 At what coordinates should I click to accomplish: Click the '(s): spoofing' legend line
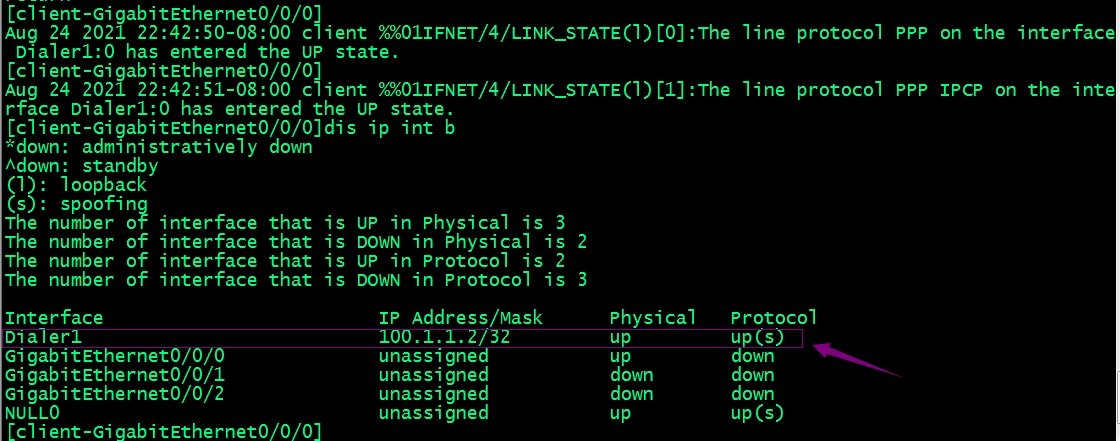pos(76,204)
